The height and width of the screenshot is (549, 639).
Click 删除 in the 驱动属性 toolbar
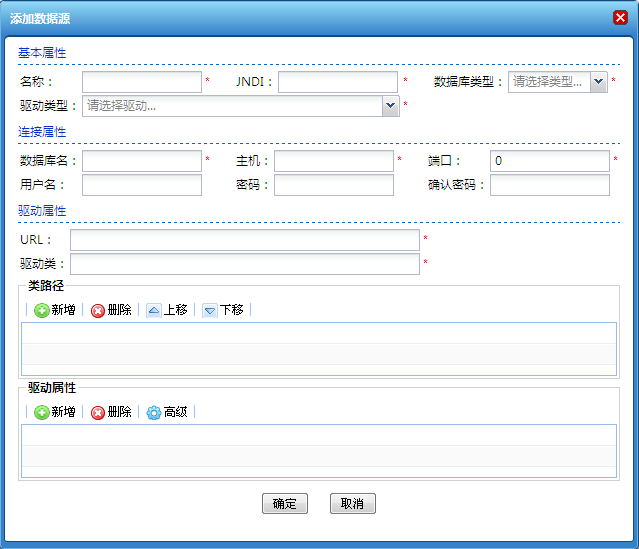111,412
